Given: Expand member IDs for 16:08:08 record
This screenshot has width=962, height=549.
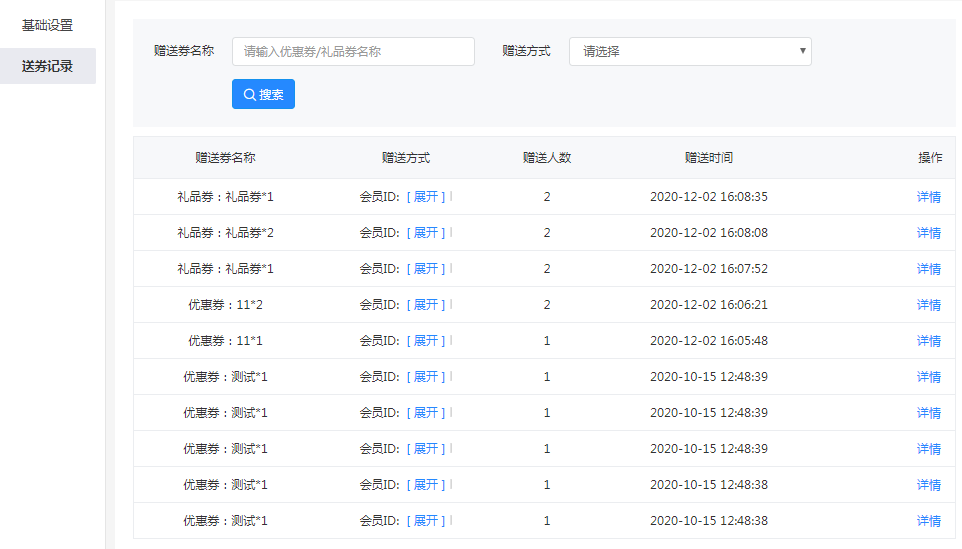Looking at the screenshot, I should [x=426, y=233].
